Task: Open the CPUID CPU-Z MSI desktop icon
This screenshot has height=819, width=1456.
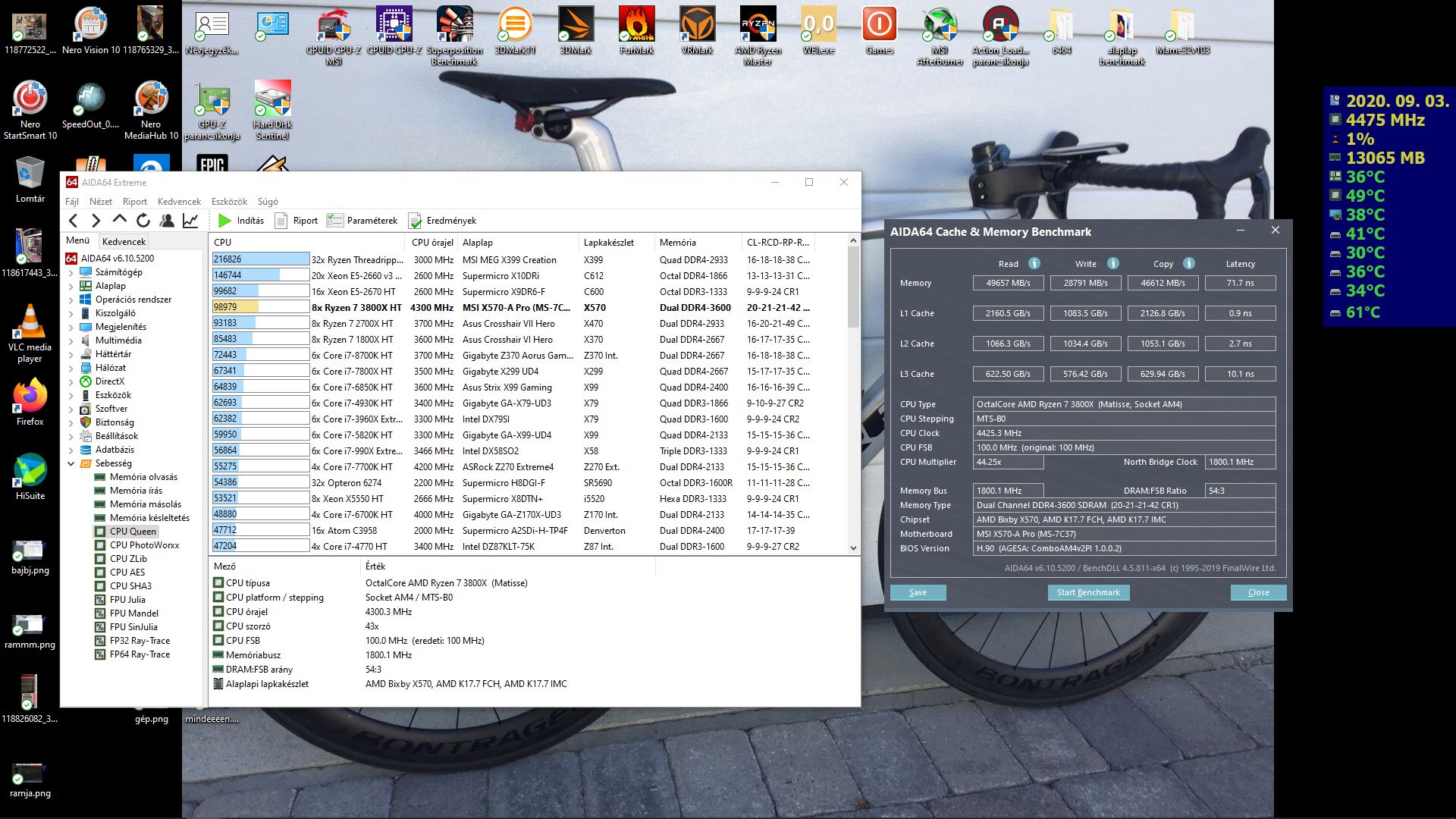Action: (334, 35)
